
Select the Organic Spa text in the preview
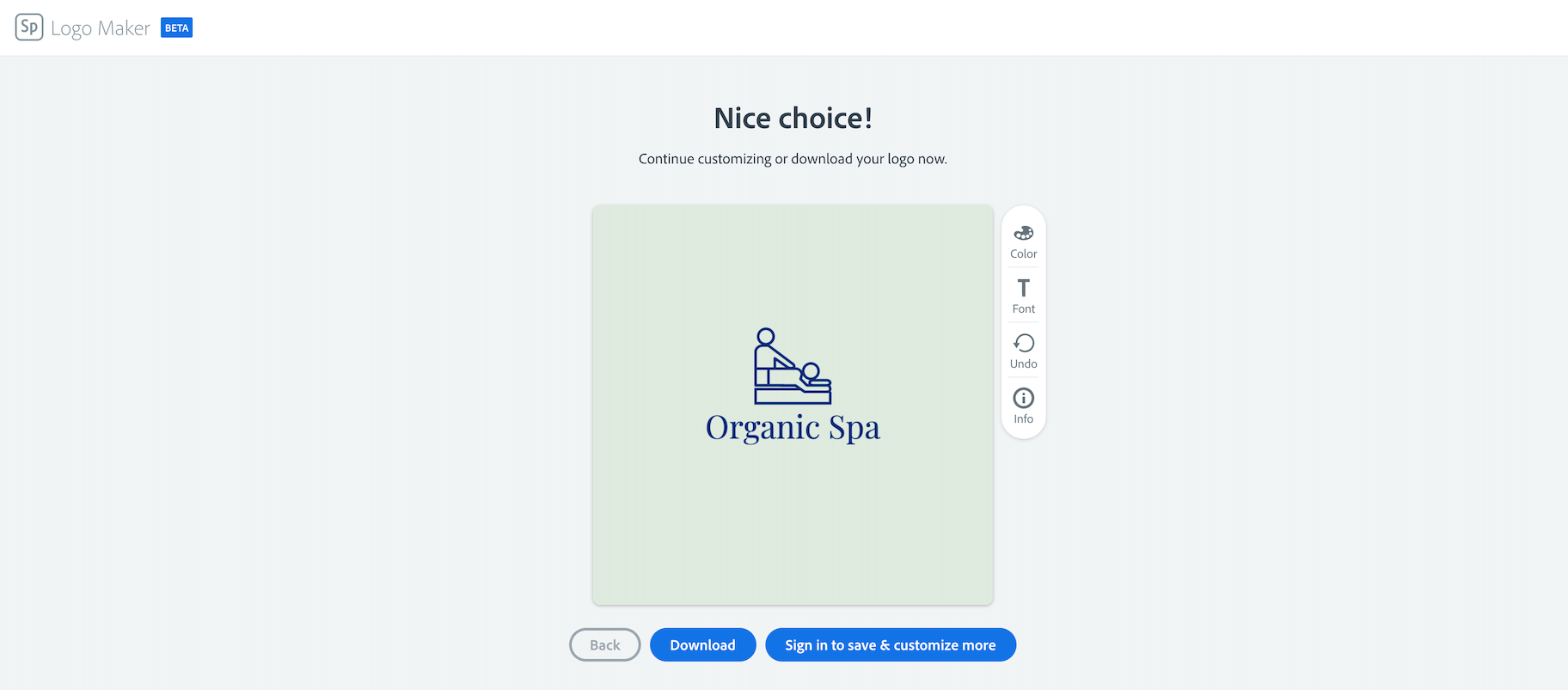792,426
